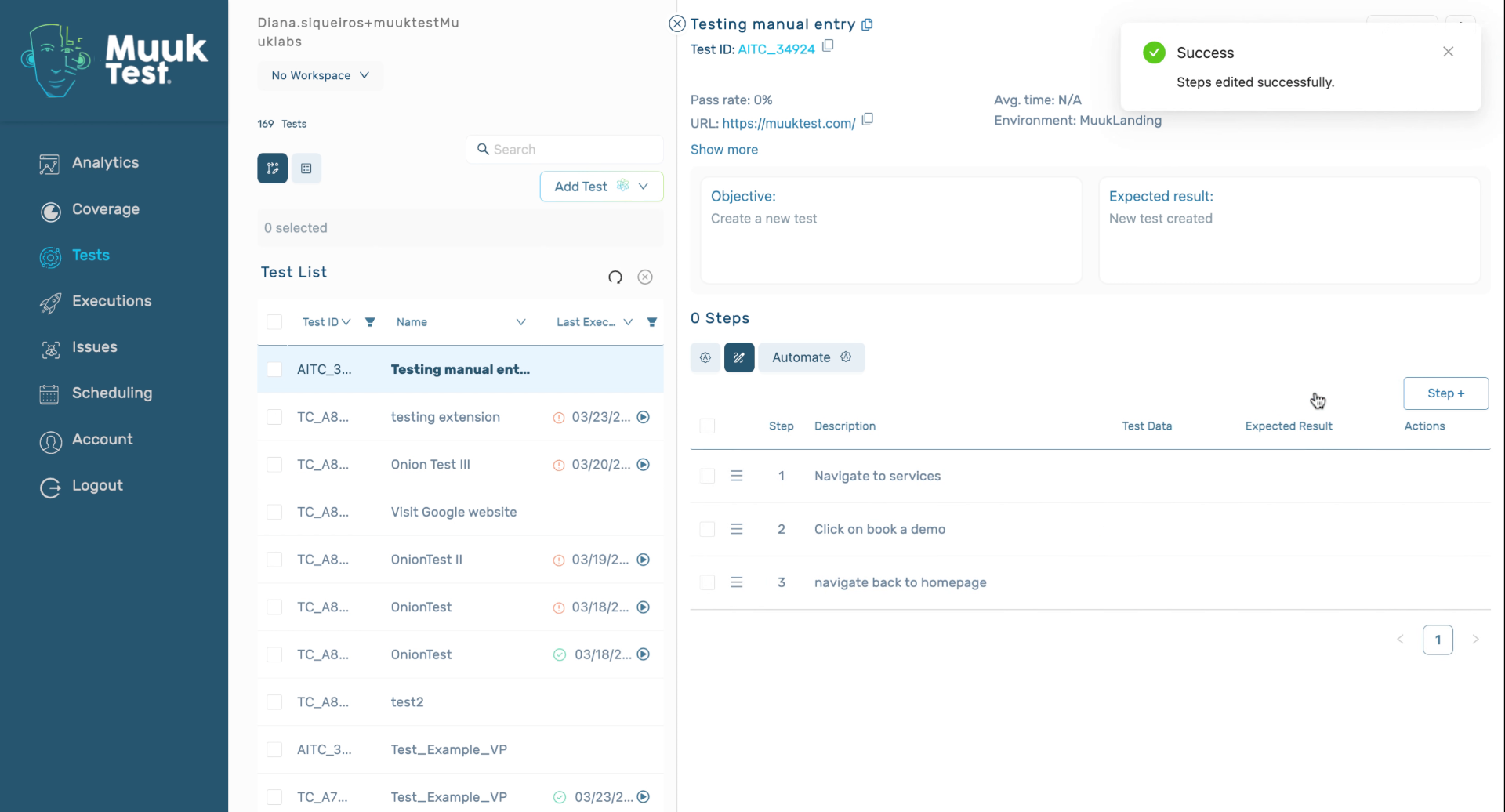Sort by Test ID column arrow
1505x812 pixels.
[x=346, y=322]
